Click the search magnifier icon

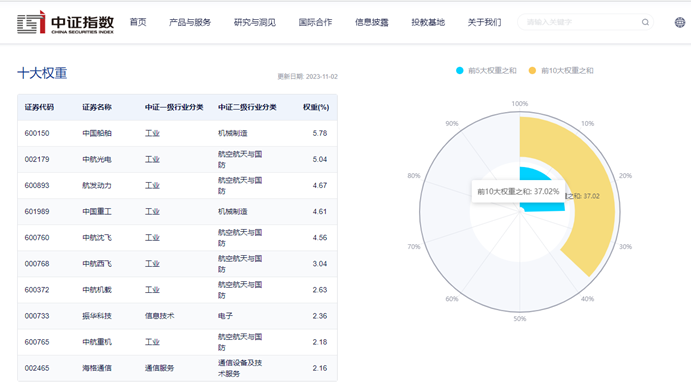pyautogui.click(x=645, y=22)
